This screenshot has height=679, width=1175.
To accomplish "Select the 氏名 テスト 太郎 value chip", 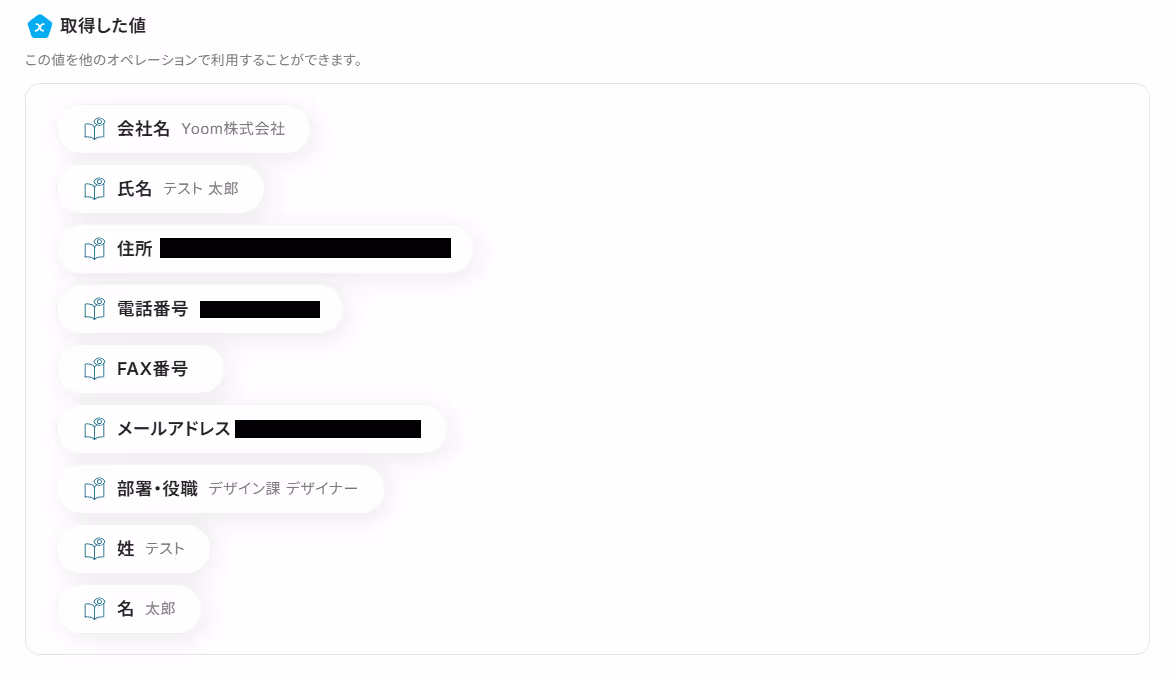I will (x=160, y=189).
